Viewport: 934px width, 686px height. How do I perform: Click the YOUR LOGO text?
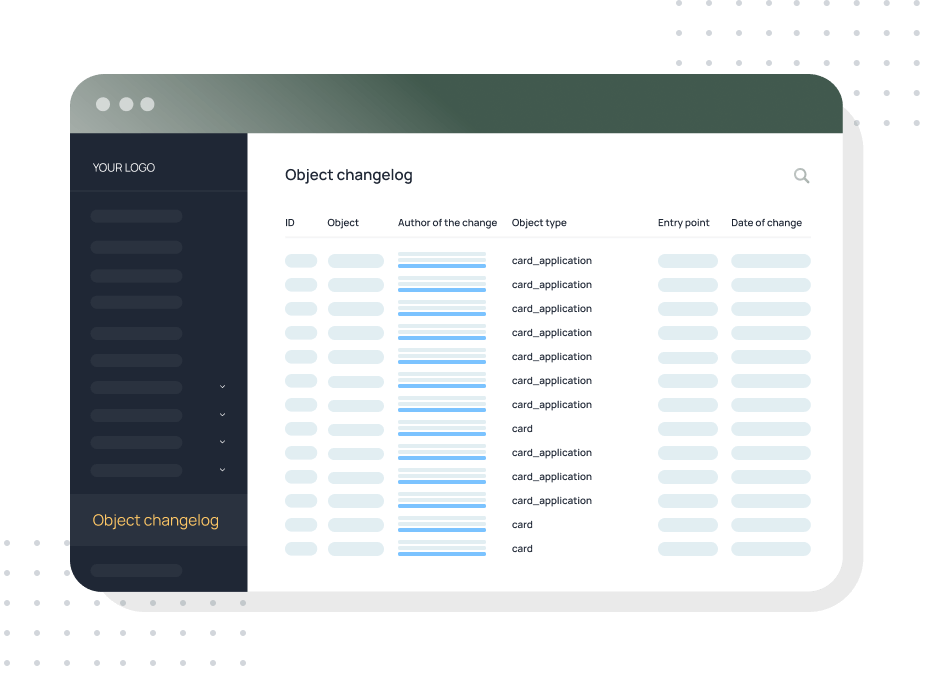124,168
